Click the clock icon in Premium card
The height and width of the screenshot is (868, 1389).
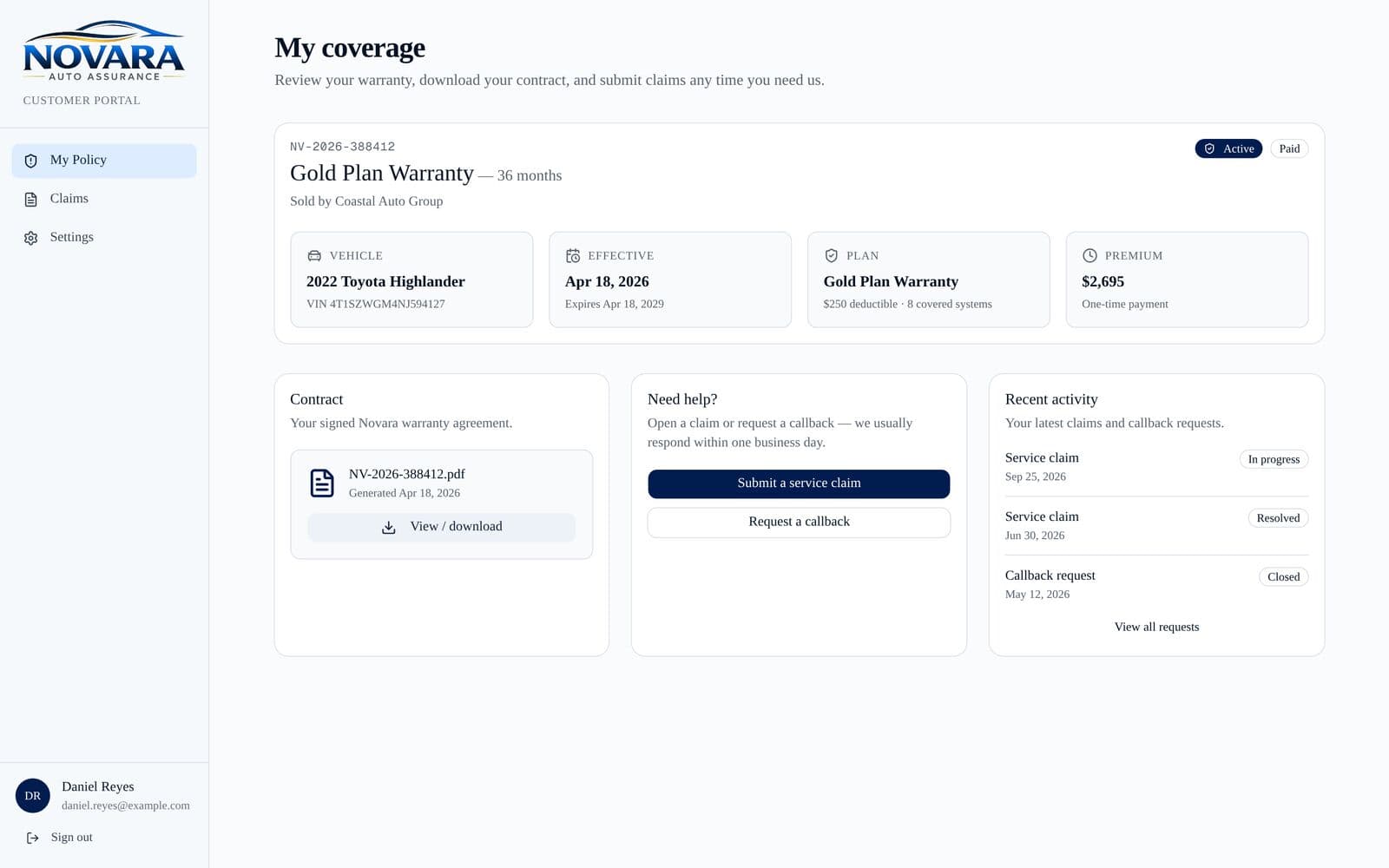(1090, 256)
